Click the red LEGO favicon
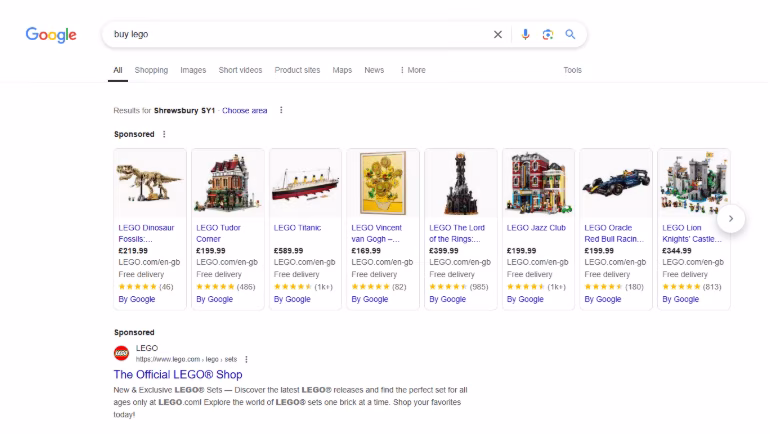This screenshot has height=434, width=770. [x=121, y=353]
